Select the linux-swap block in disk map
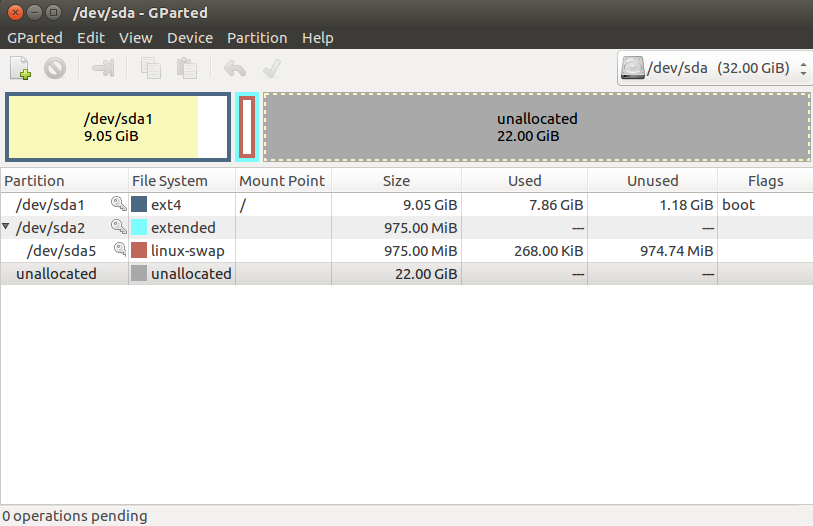 tap(247, 127)
